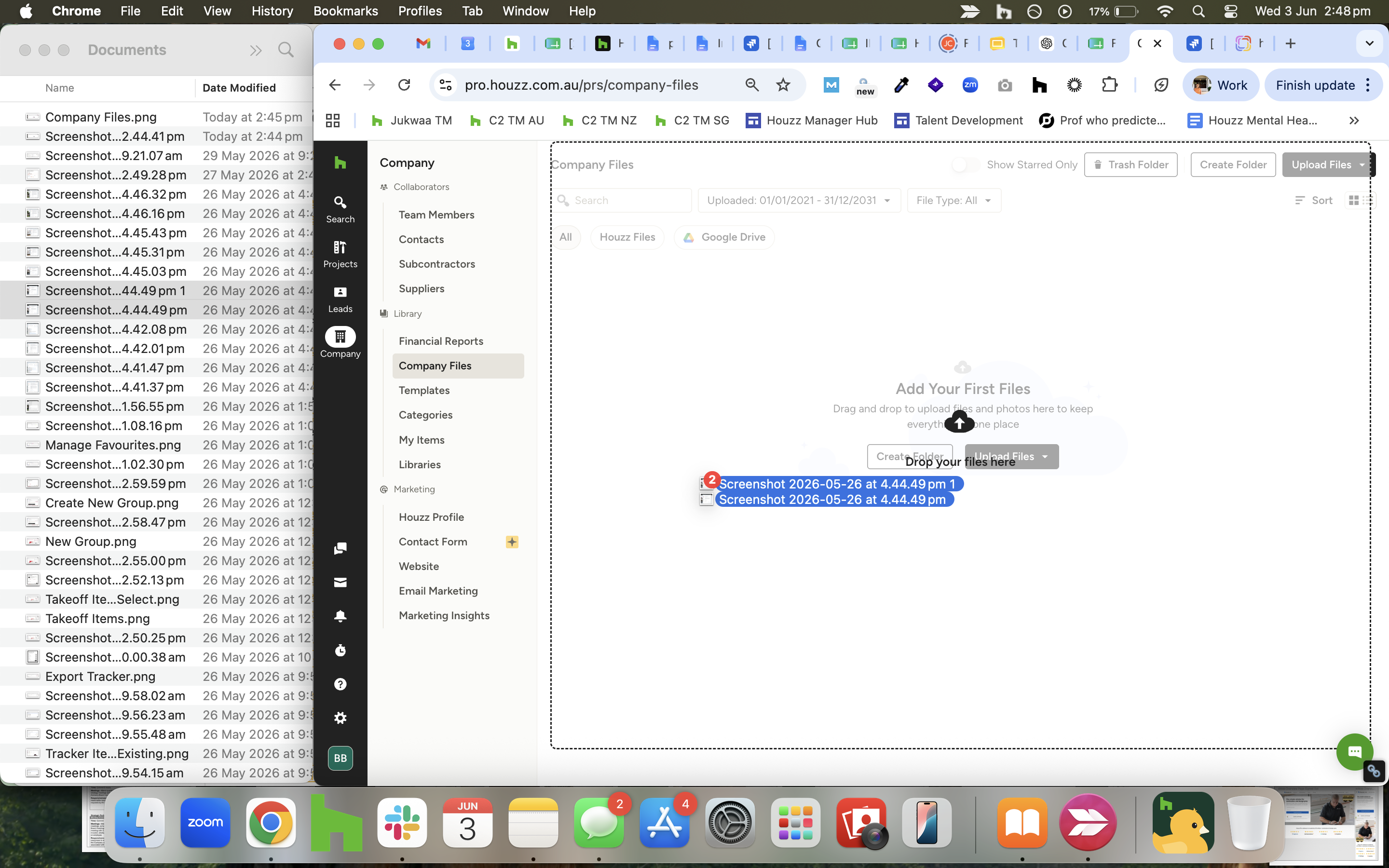Open the File Type: All dropdown
Image resolution: width=1389 pixels, height=868 pixels.
click(954, 200)
